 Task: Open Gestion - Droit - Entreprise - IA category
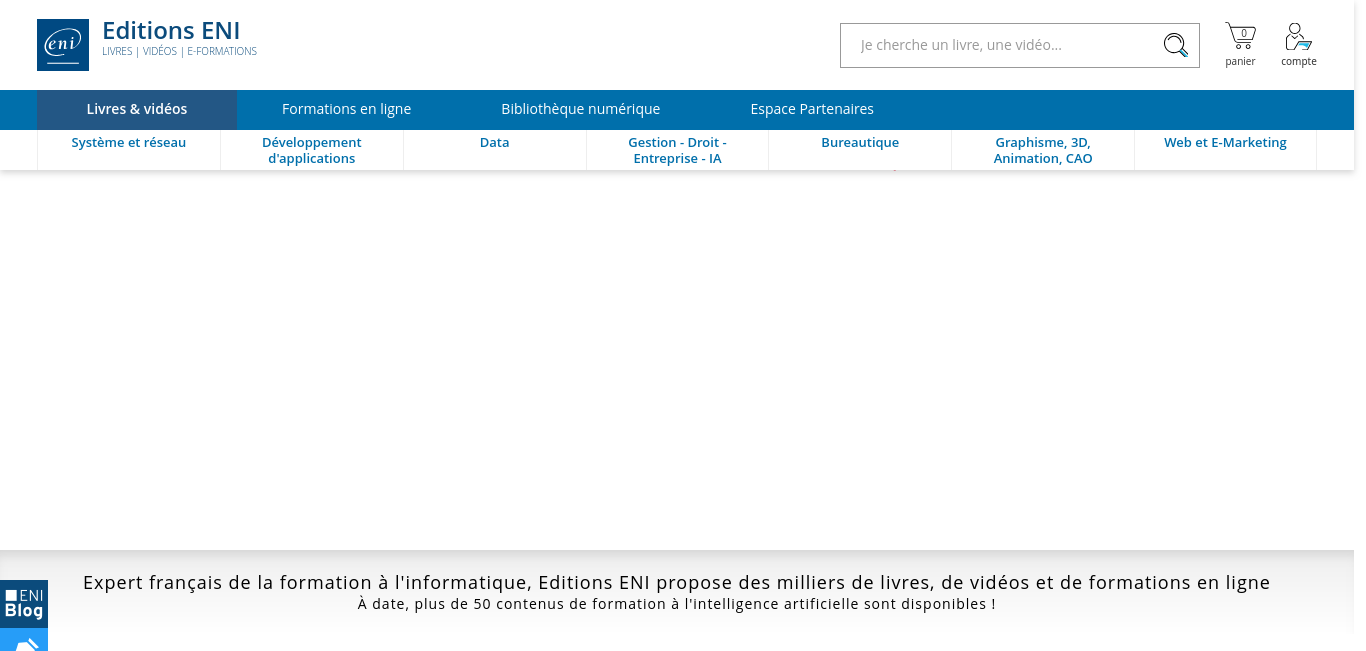click(677, 150)
